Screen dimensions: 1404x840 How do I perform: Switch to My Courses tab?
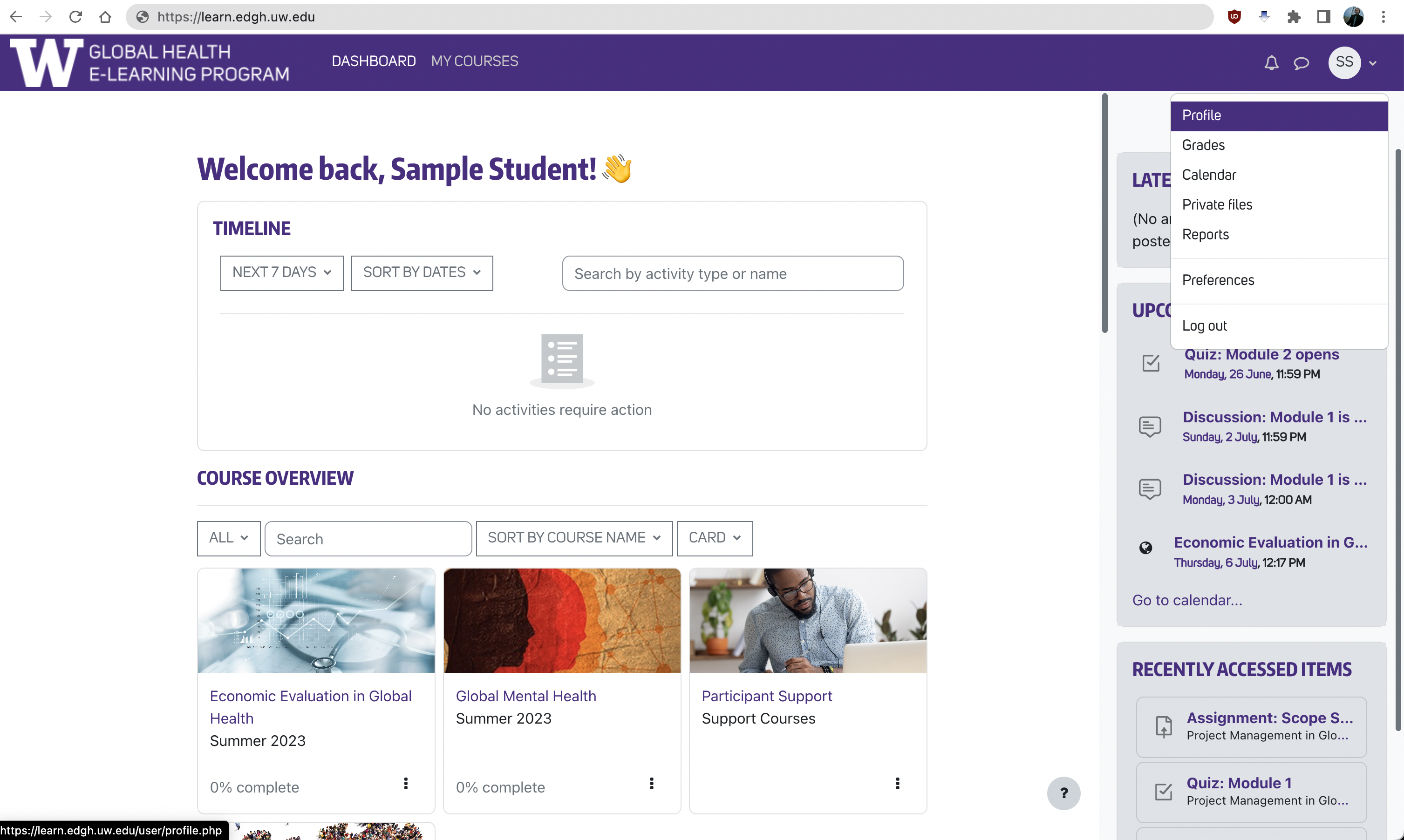coord(474,61)
